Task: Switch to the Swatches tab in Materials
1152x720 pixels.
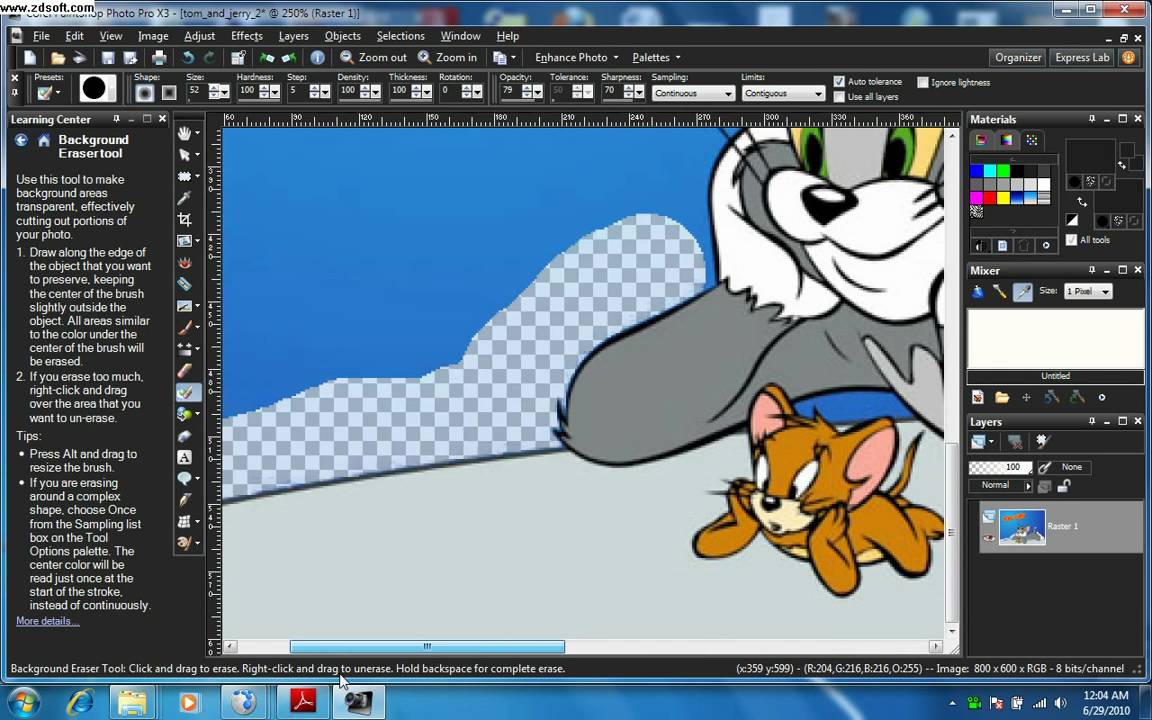Action: 1032,140
